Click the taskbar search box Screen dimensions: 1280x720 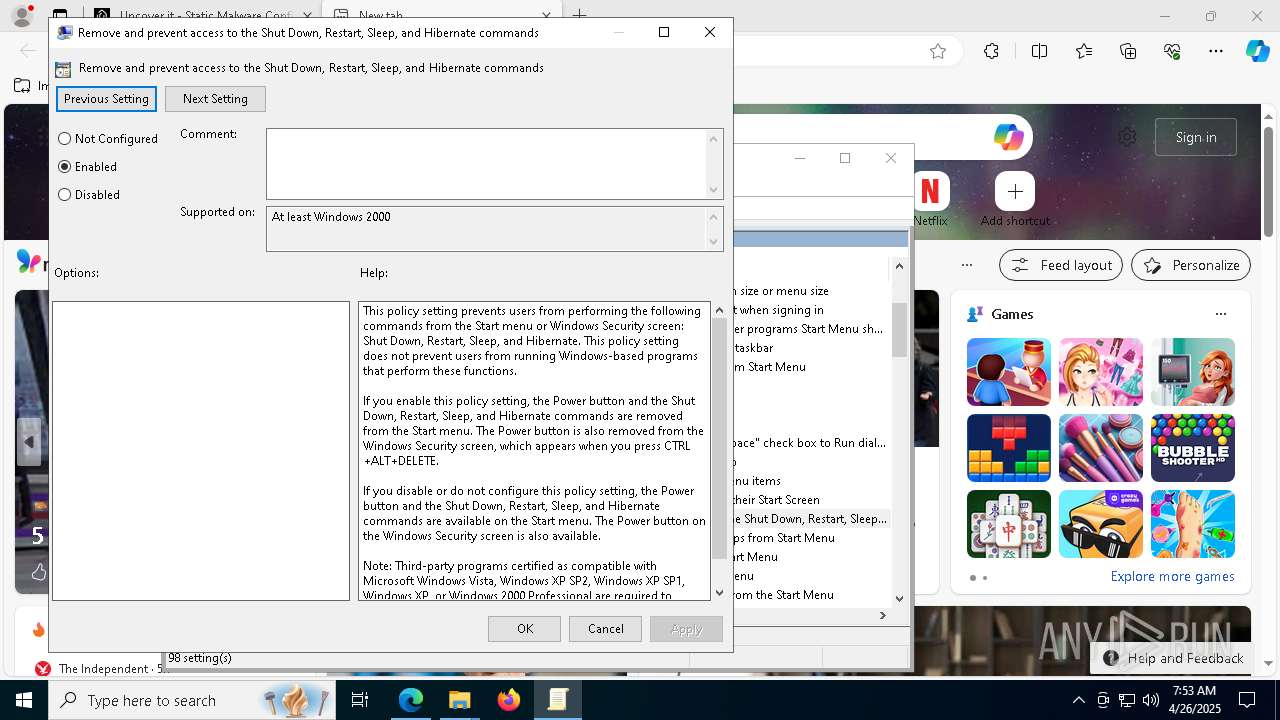point(193,700)
